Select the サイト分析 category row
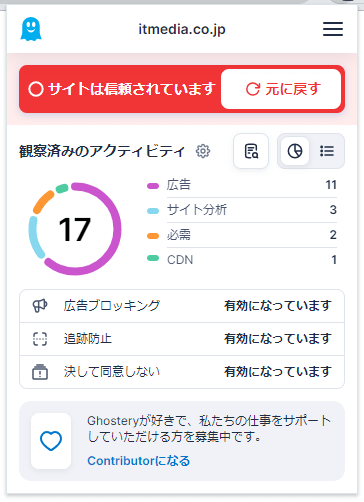The width and height of the screenshot is (364, 502). (242, 210)
